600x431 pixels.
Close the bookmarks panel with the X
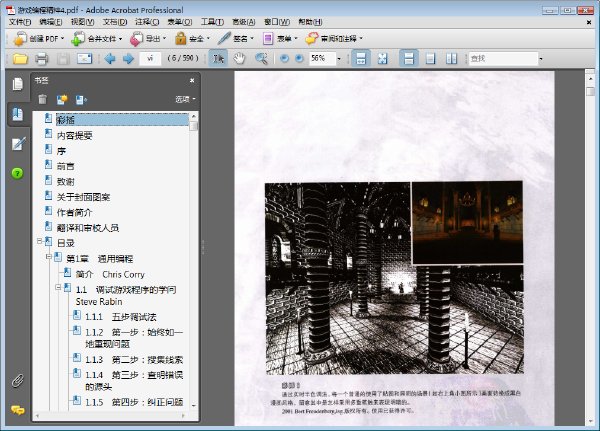tap(192, 80)
